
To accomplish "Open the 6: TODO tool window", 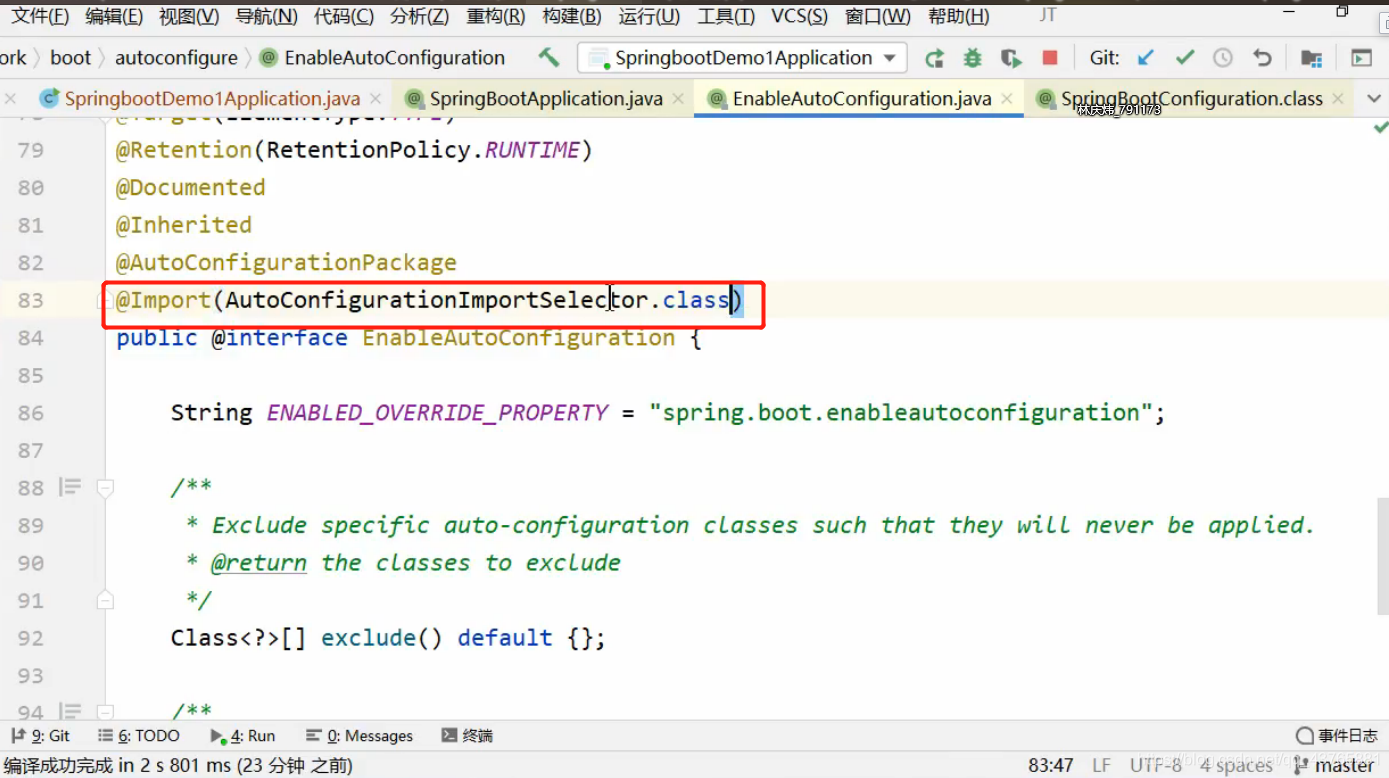I will coord(139,735).
